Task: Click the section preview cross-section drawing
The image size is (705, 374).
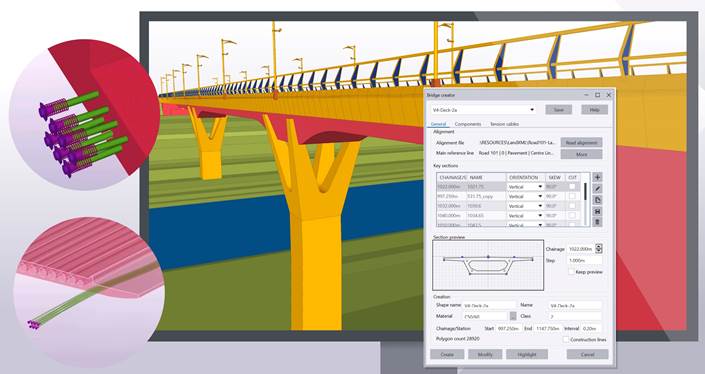Action: point(488,265)
